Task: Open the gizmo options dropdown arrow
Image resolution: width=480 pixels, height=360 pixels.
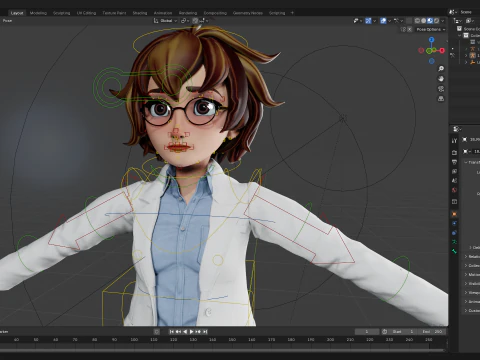Action: pyautogui.click(x=374, y=21)
